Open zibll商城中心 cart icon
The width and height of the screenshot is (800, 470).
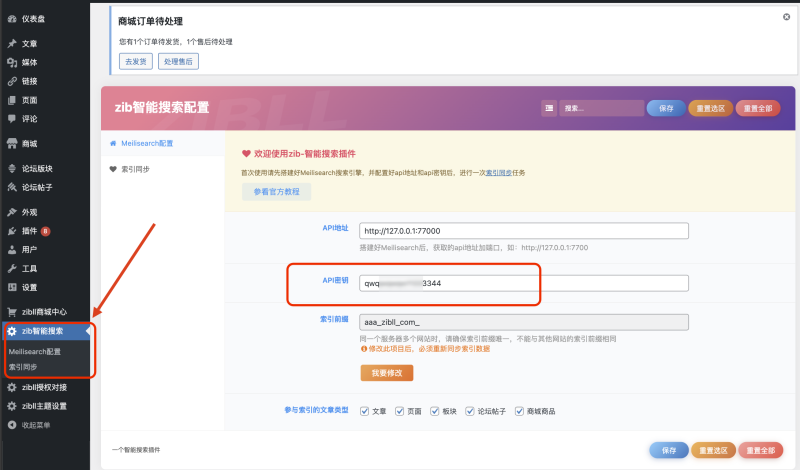12,312
